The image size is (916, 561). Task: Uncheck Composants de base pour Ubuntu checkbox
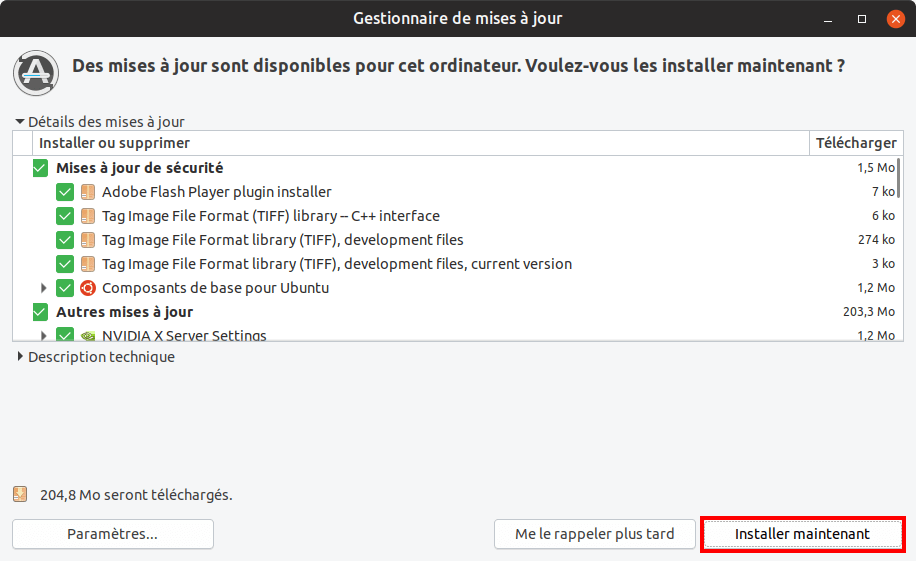(x=65, y=288)
